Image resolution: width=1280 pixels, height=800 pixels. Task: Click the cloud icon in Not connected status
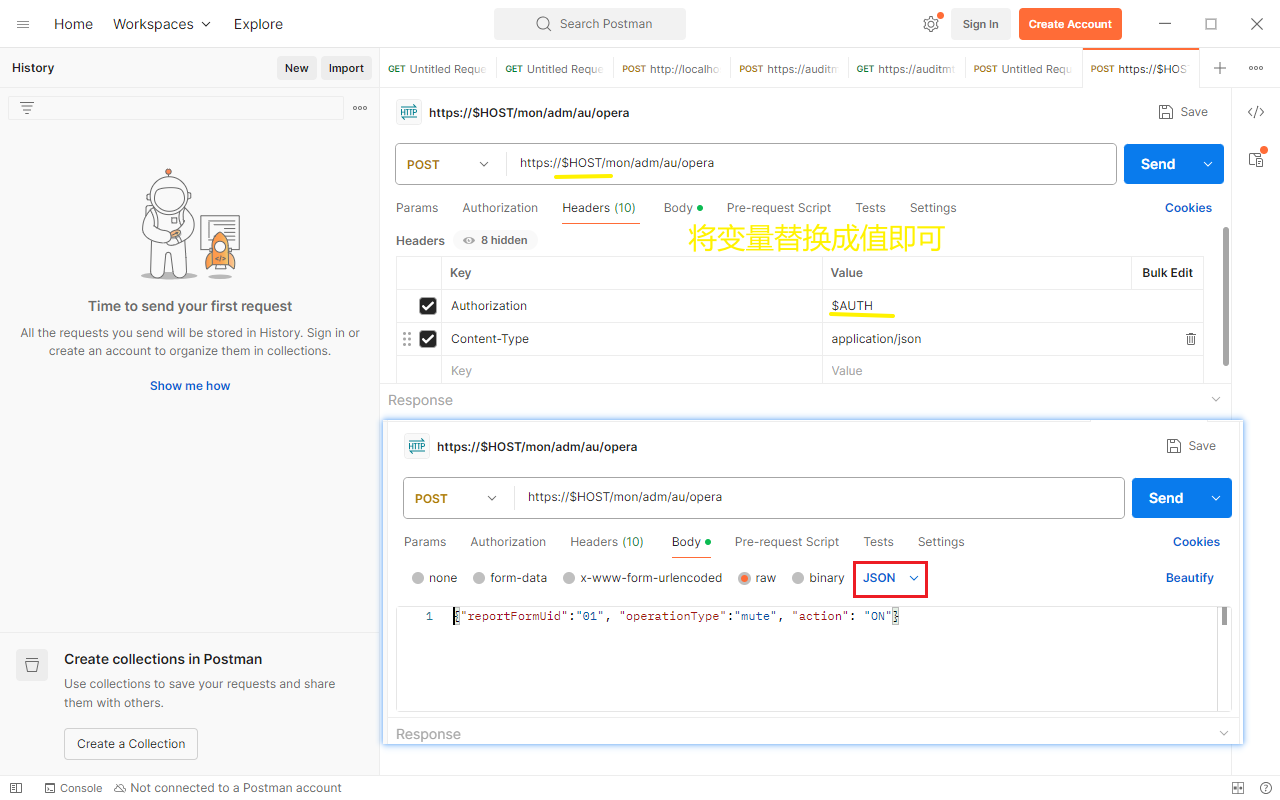(x=120, y=788)
